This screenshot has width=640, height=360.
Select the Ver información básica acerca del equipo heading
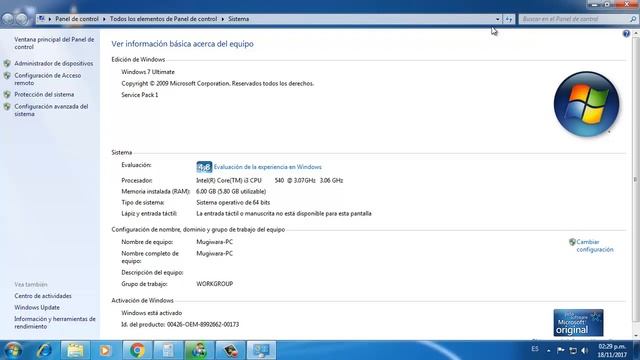(182, 44)
